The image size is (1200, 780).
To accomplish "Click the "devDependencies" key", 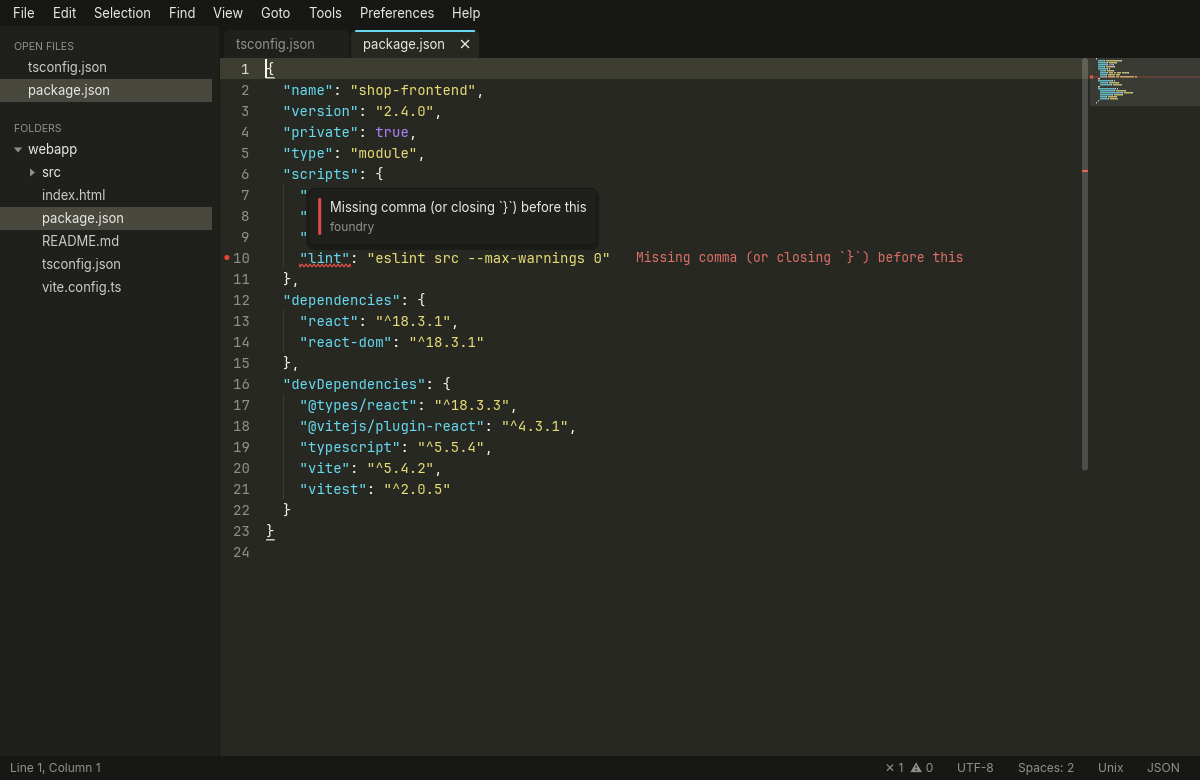I will tap(355, 384).
